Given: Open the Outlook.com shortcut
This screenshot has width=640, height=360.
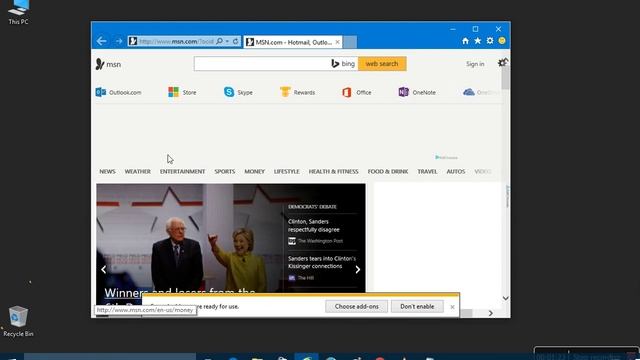Looking at the screenshot, I should click(x=118, y=93).
